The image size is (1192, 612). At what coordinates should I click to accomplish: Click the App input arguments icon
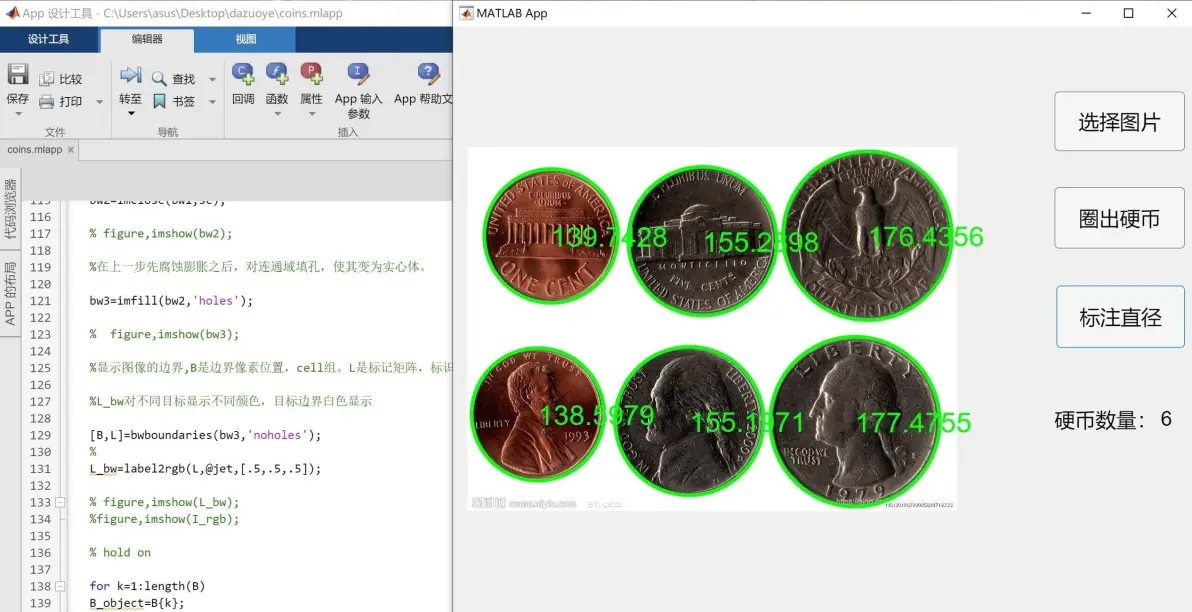pos(358,74)
